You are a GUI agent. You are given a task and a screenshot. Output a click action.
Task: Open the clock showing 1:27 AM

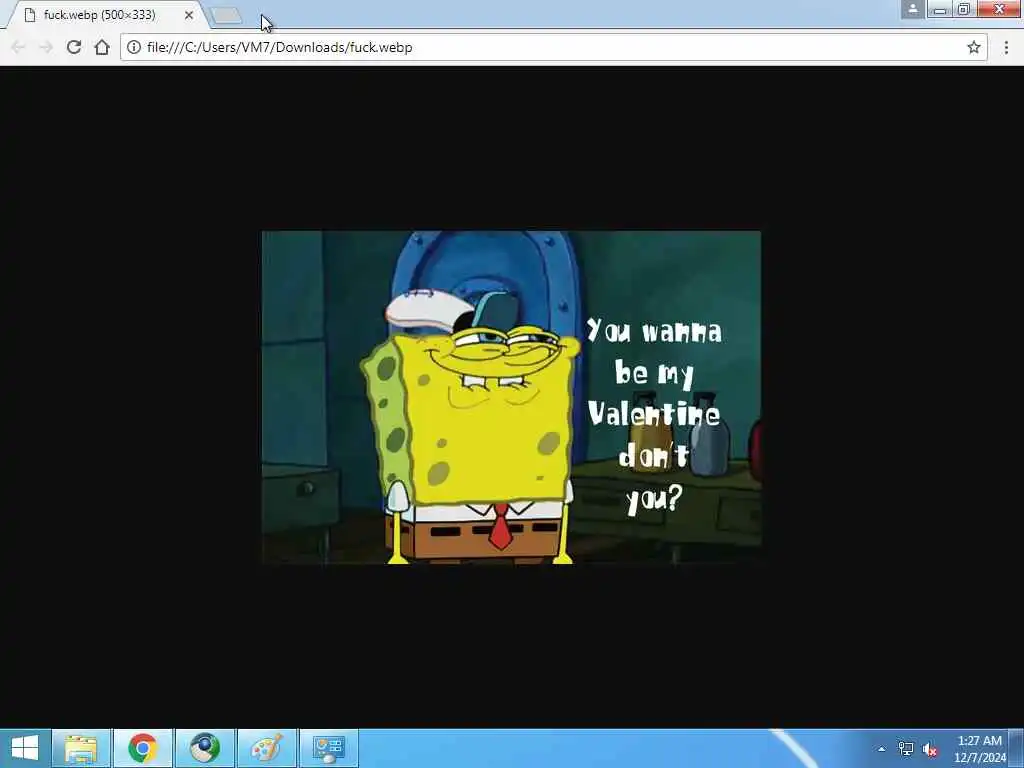[x=980, y=749]
